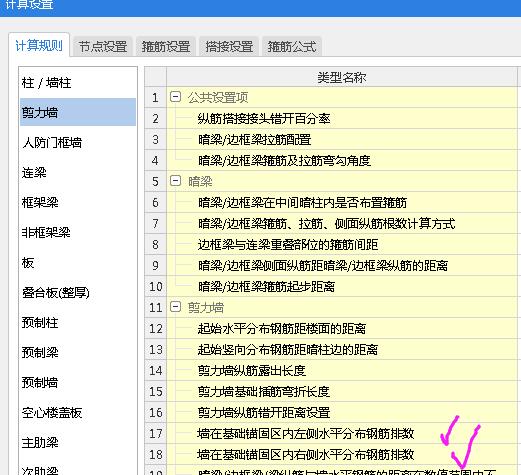Image resolution: width=521 pixels, height=475 pixels.
Task: Select row 暗梁/边框梁箍筋及拉筋弯勾角度
Action: click(342, 160)
